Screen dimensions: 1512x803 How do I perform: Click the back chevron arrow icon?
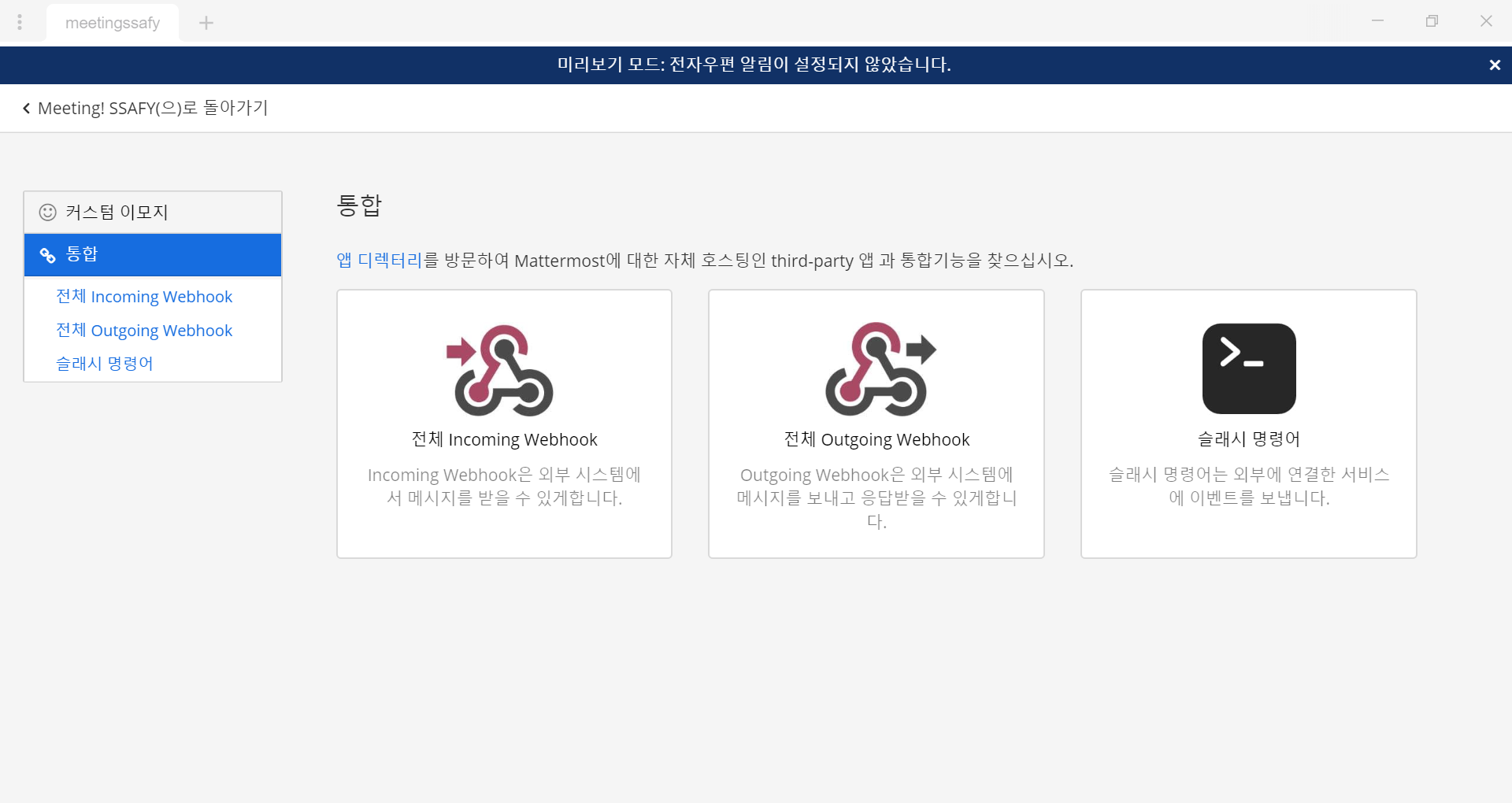point(26,109)
